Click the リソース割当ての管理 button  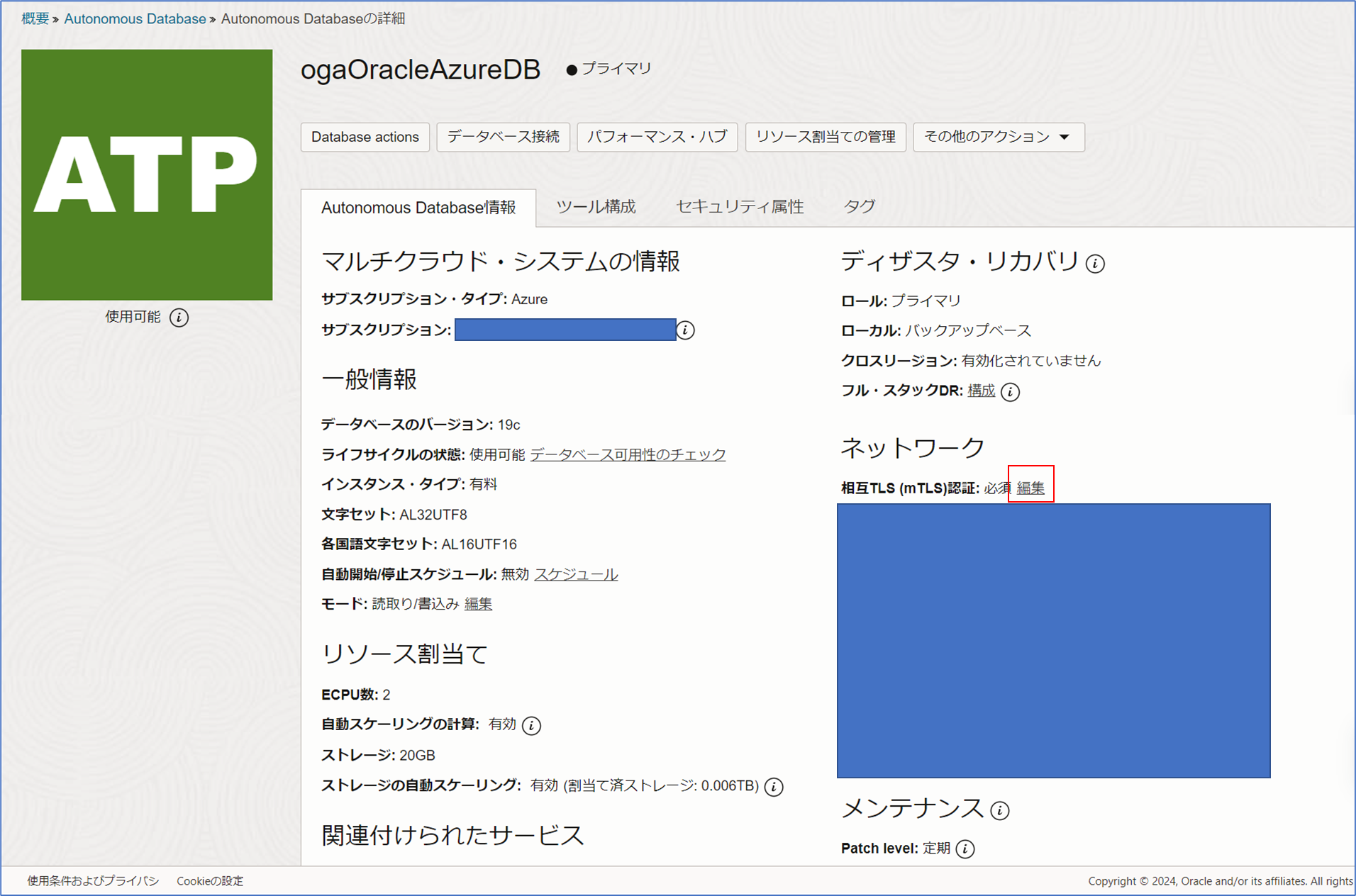(x=826, y=137)
